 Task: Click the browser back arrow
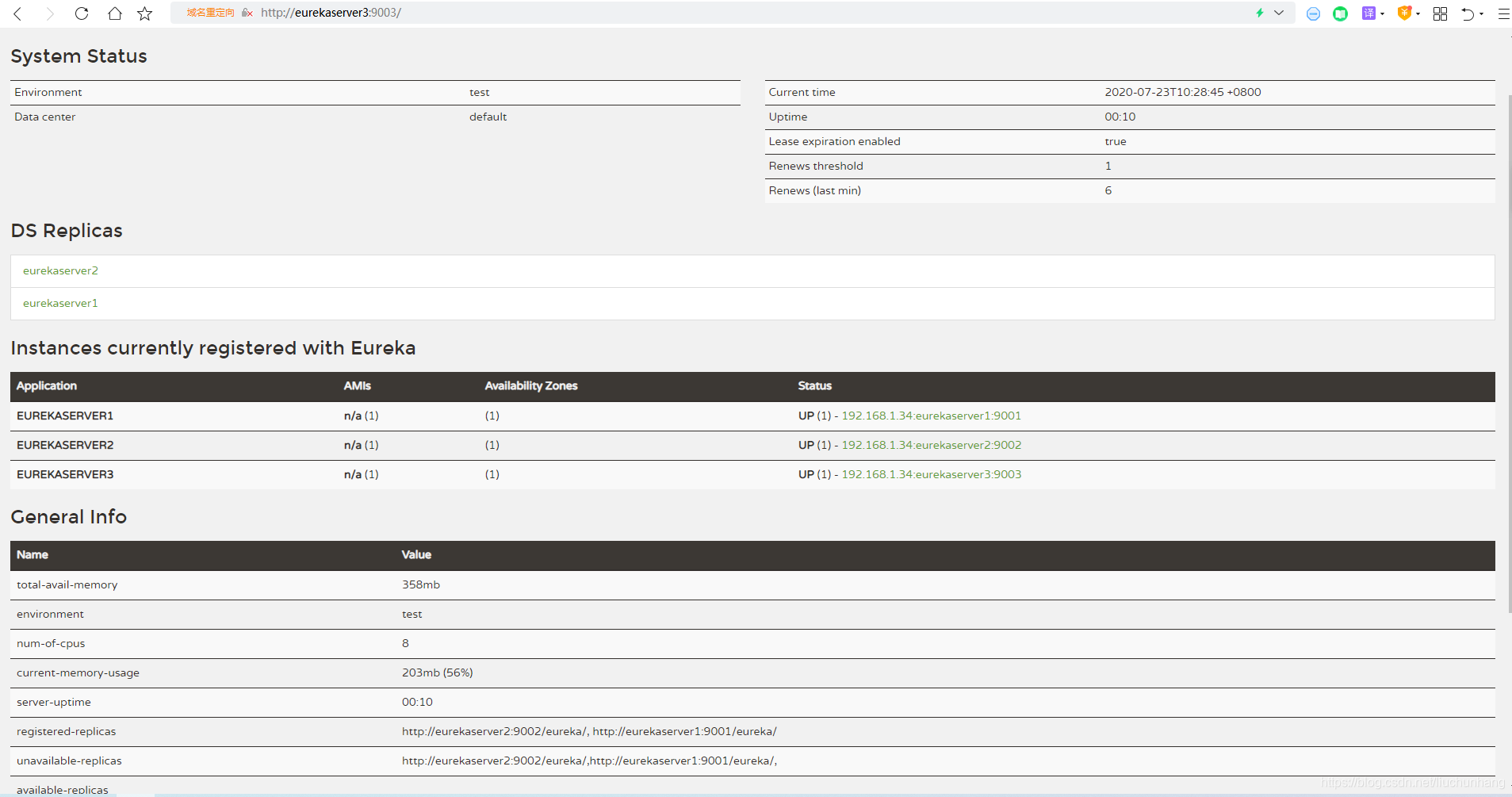[x=17, y=13]
